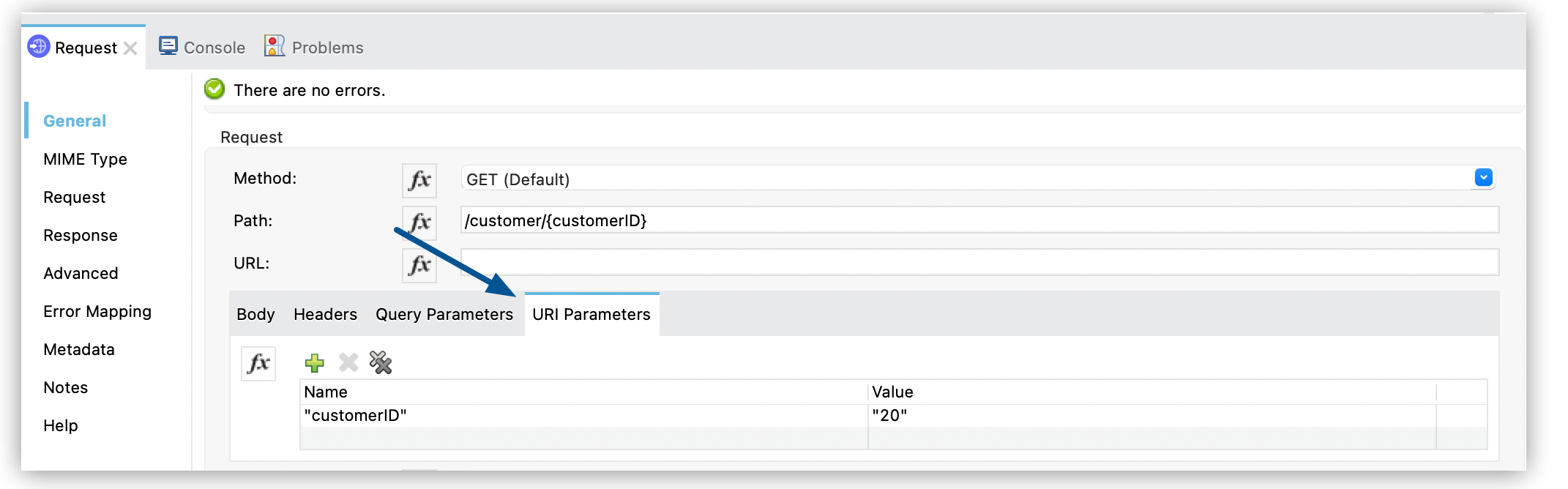Click the empty URL input field
1568x489 pixels.
979,262
